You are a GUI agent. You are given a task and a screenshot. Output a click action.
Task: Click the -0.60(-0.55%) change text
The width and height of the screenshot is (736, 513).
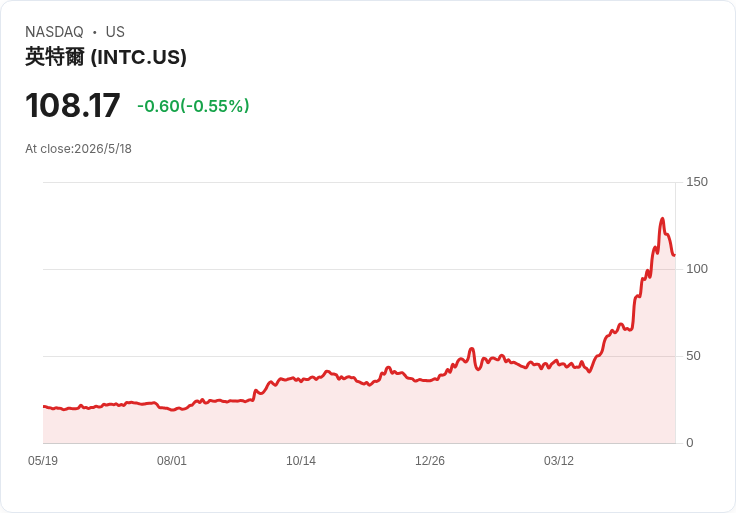[193, 106]
